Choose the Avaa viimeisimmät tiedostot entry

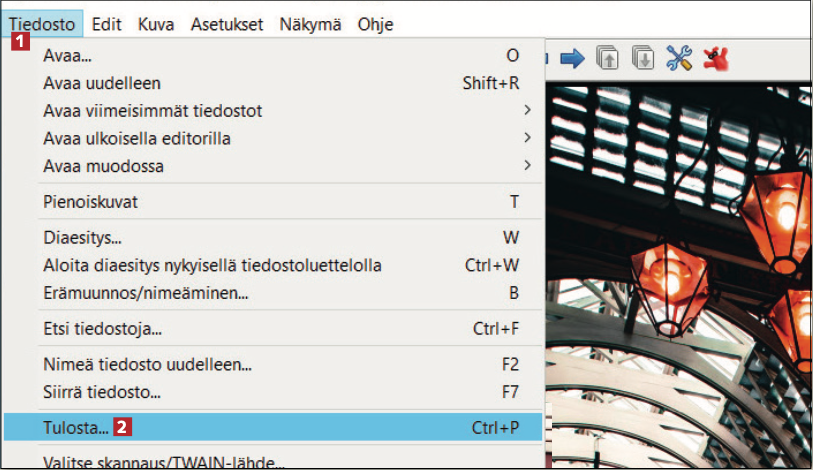tap(273, 110)
